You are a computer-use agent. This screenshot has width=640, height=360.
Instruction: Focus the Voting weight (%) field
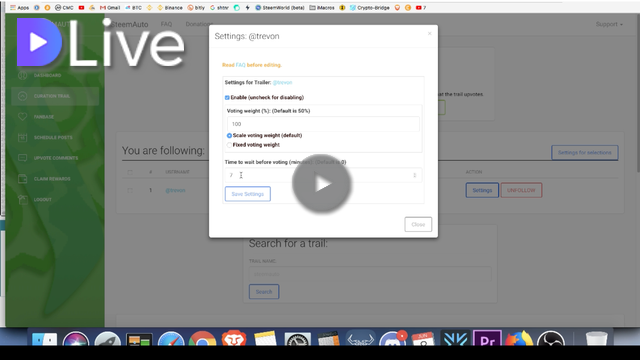(323, 124)
